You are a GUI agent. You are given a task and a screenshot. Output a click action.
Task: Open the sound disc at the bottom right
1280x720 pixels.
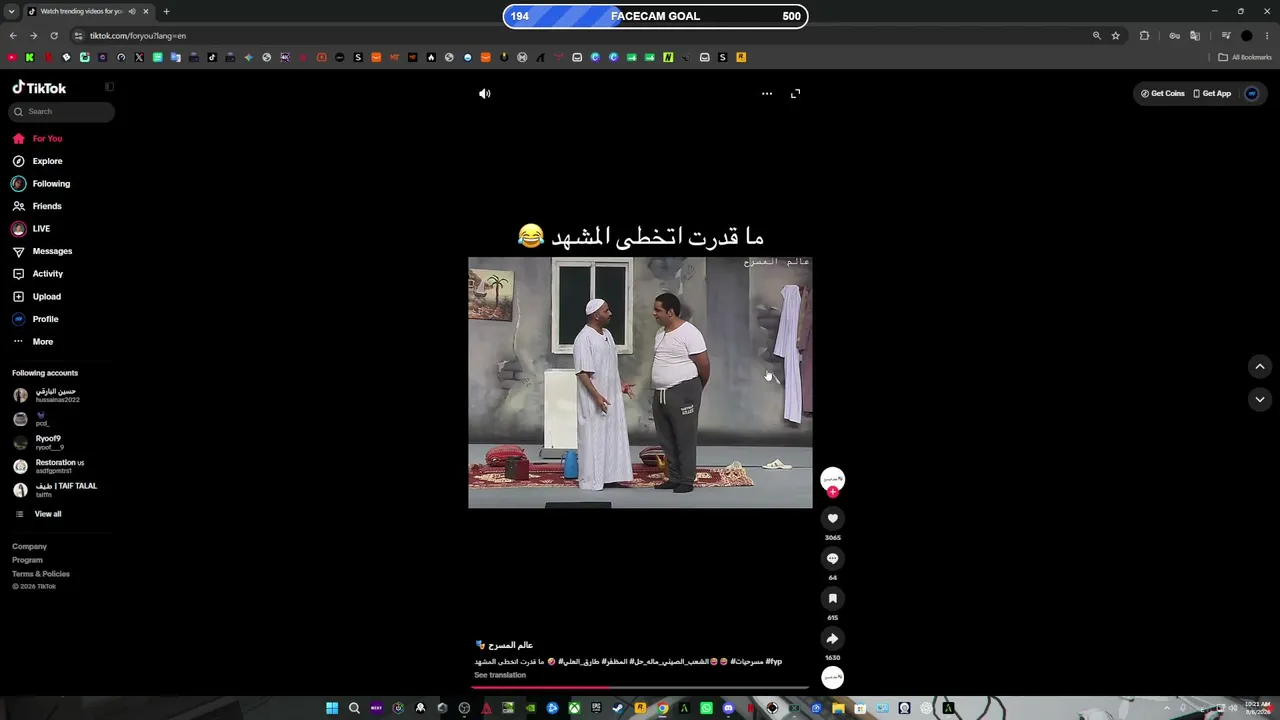pyautogui.click(x=832, y=677)
